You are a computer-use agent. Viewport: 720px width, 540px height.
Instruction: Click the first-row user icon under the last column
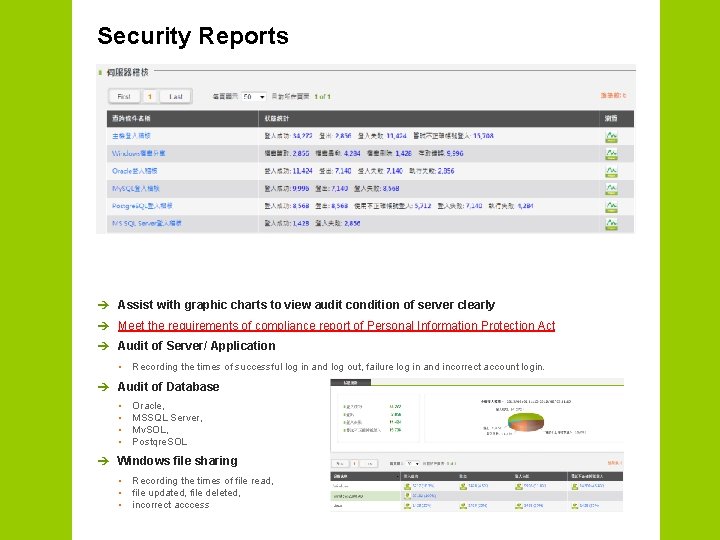[574, 486]
